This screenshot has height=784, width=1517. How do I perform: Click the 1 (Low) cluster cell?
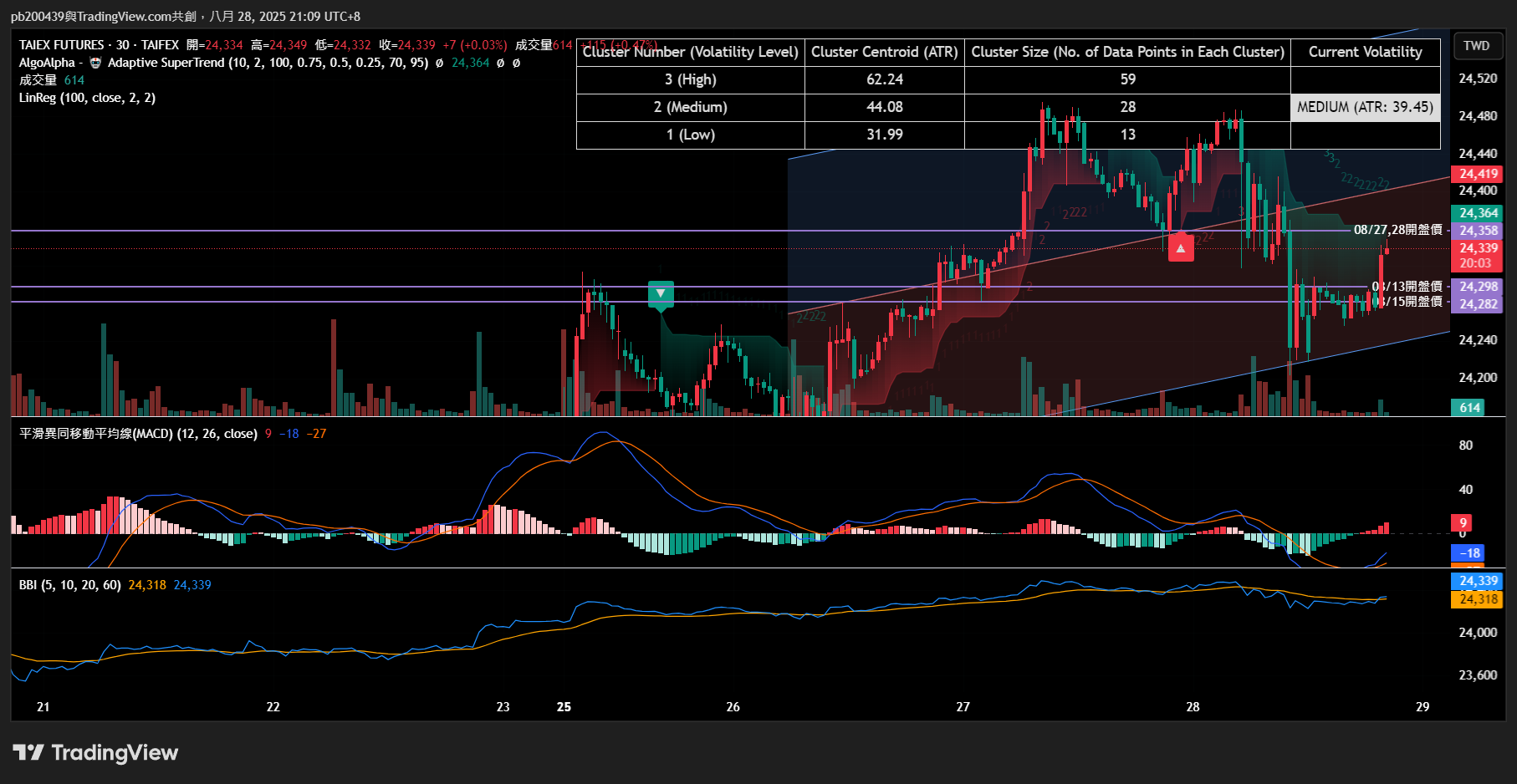pyautogui.click(x=691, y=135)
